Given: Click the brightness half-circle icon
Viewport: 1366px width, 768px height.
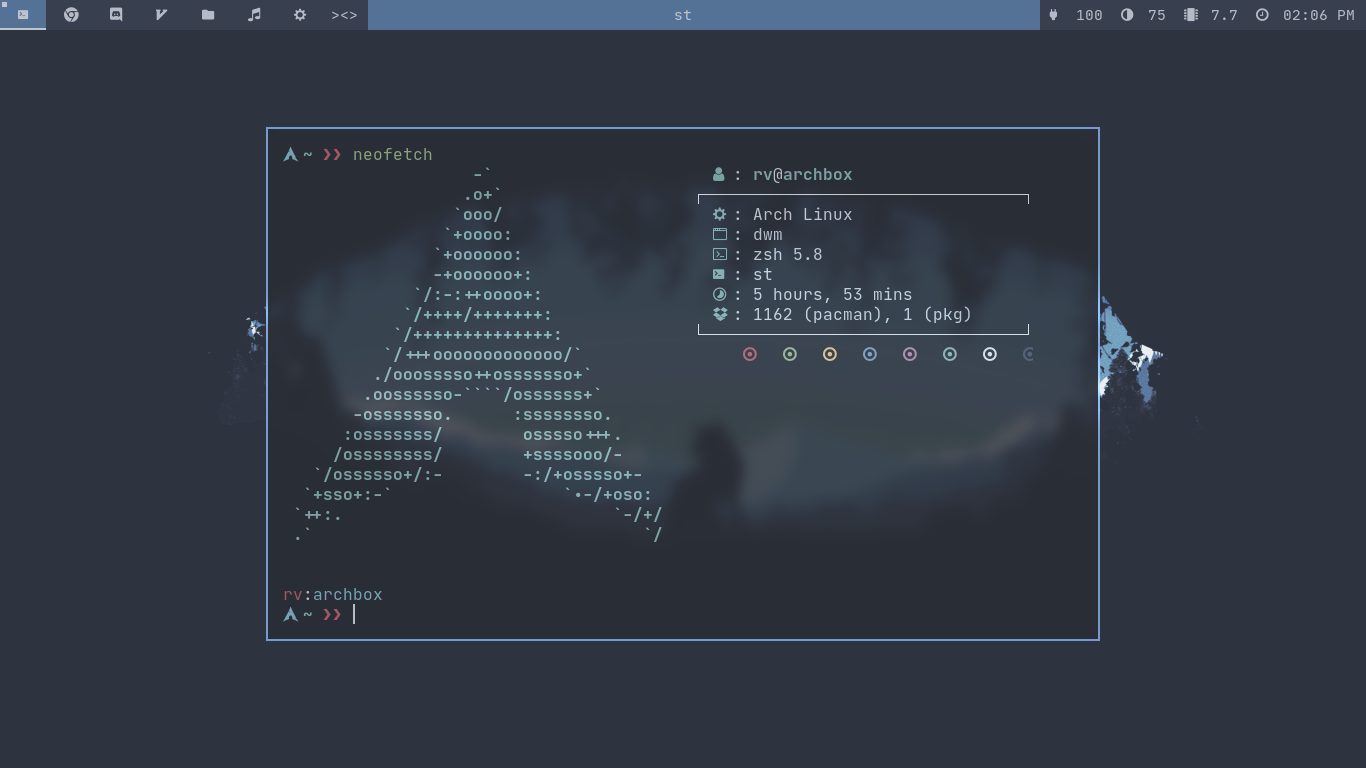Looking at the screenshot, I should pyautogui.click(x=1127, y=15).
